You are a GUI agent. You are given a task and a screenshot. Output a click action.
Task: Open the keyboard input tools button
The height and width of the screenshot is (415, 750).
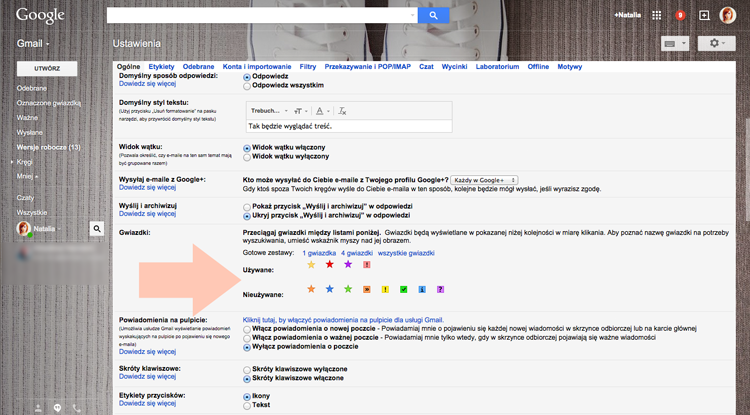[675, 44]
